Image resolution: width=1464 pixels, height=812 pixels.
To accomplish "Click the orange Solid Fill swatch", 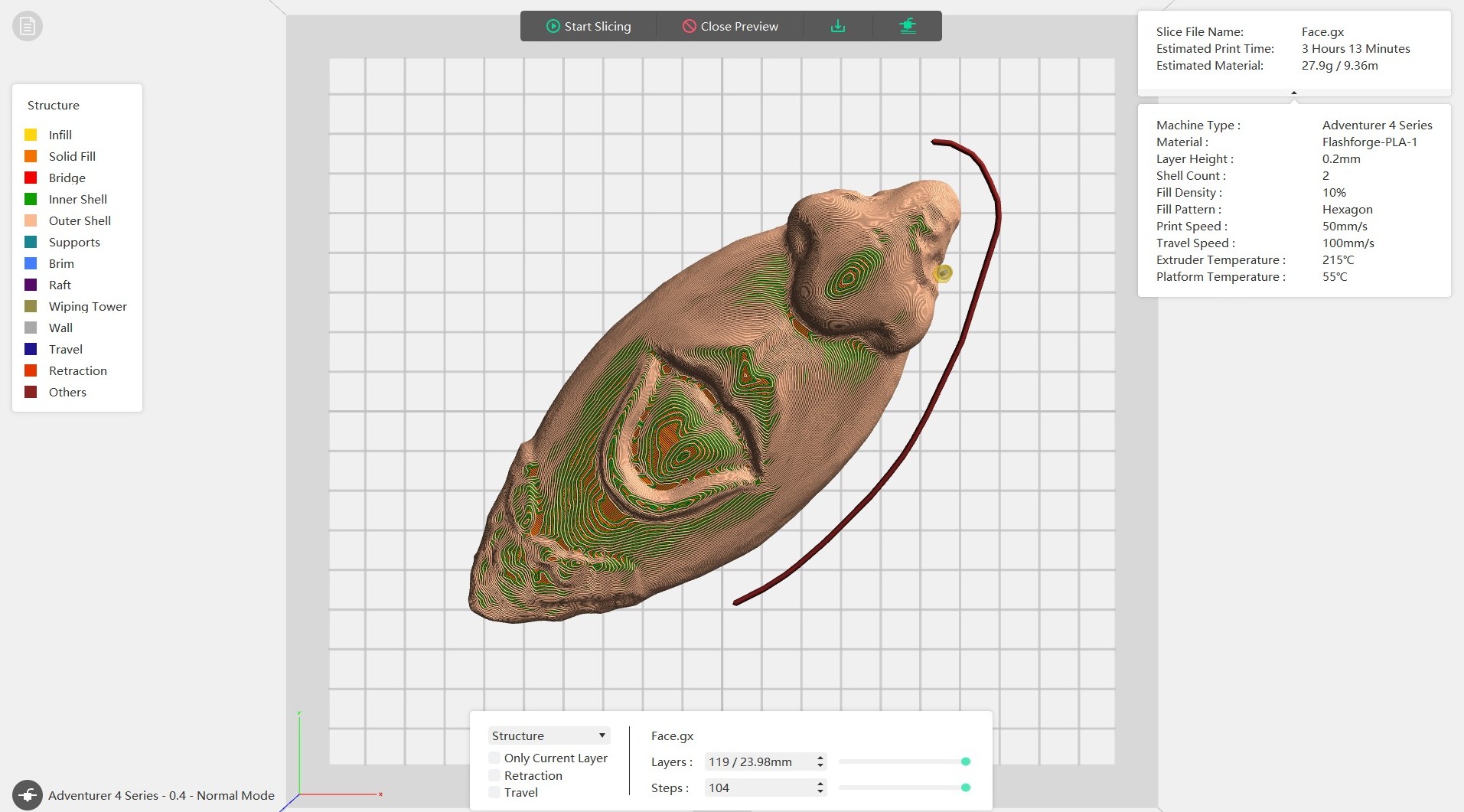I will (31, 156).
